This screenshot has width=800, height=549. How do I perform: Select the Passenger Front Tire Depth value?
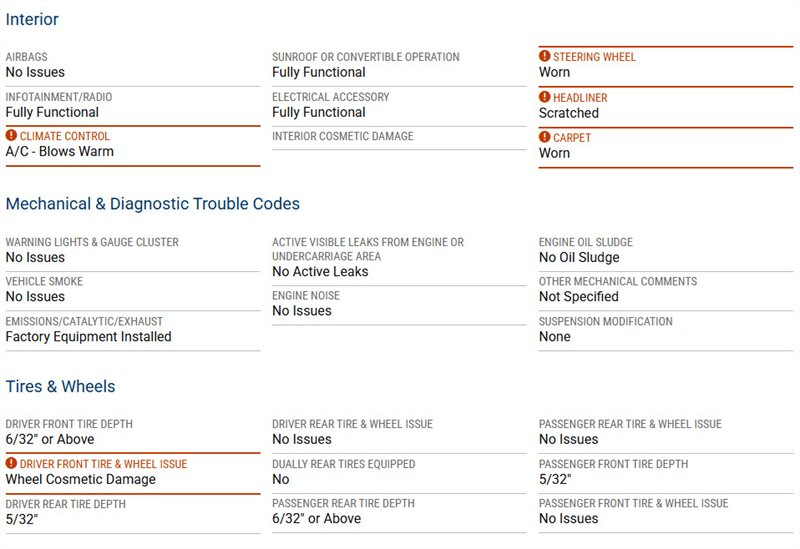pos(555,479)
